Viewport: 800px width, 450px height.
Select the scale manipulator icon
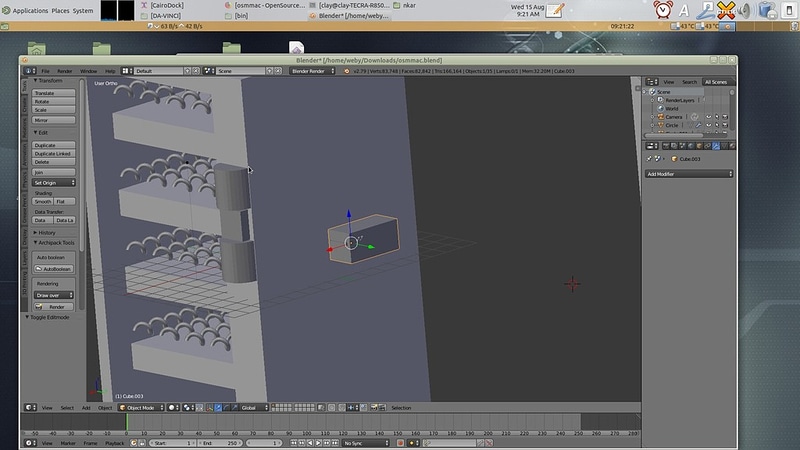[x=234, y=408]
